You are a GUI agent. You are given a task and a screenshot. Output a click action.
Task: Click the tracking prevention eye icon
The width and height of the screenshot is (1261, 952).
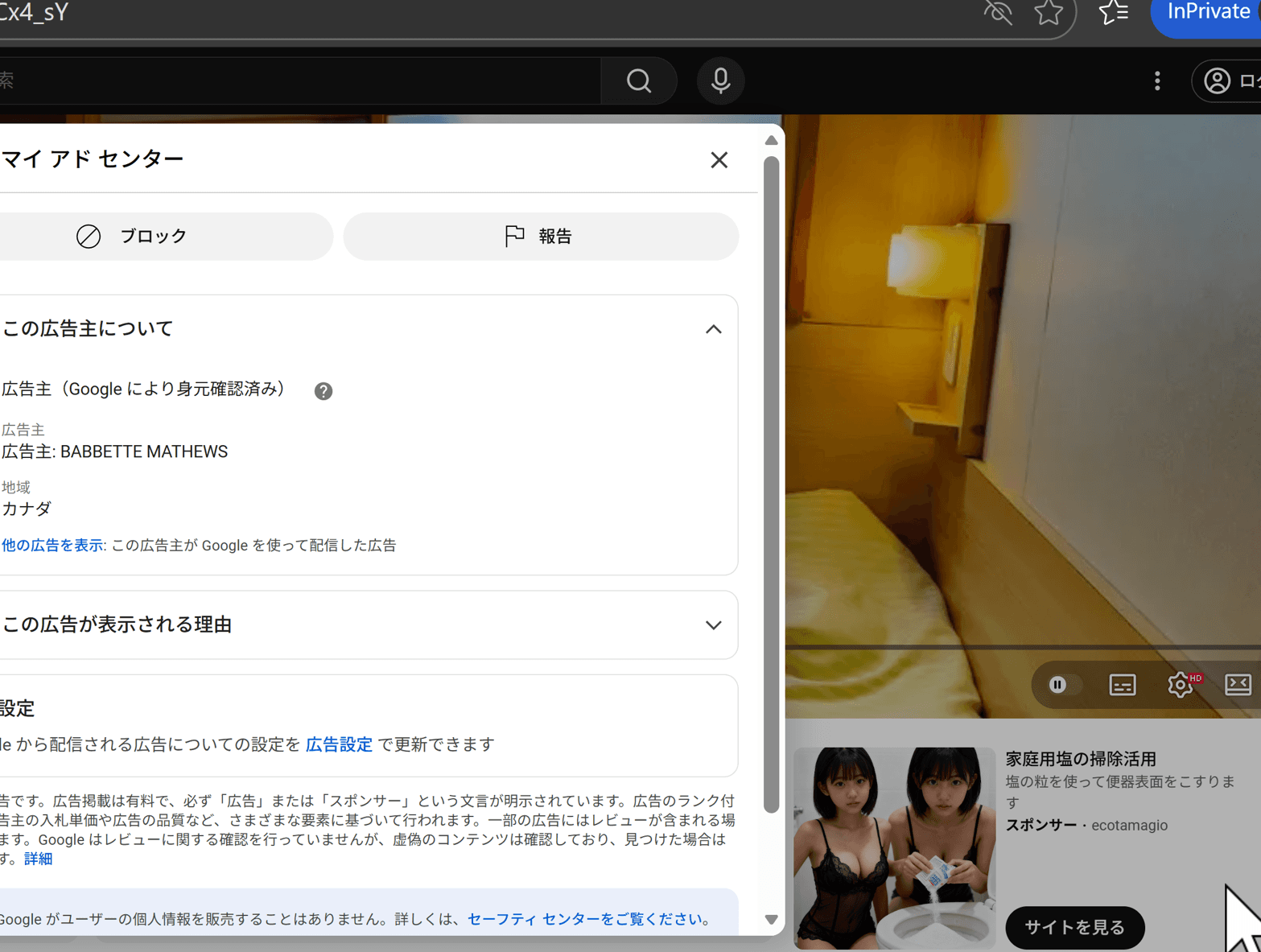(x=998, y=12)
